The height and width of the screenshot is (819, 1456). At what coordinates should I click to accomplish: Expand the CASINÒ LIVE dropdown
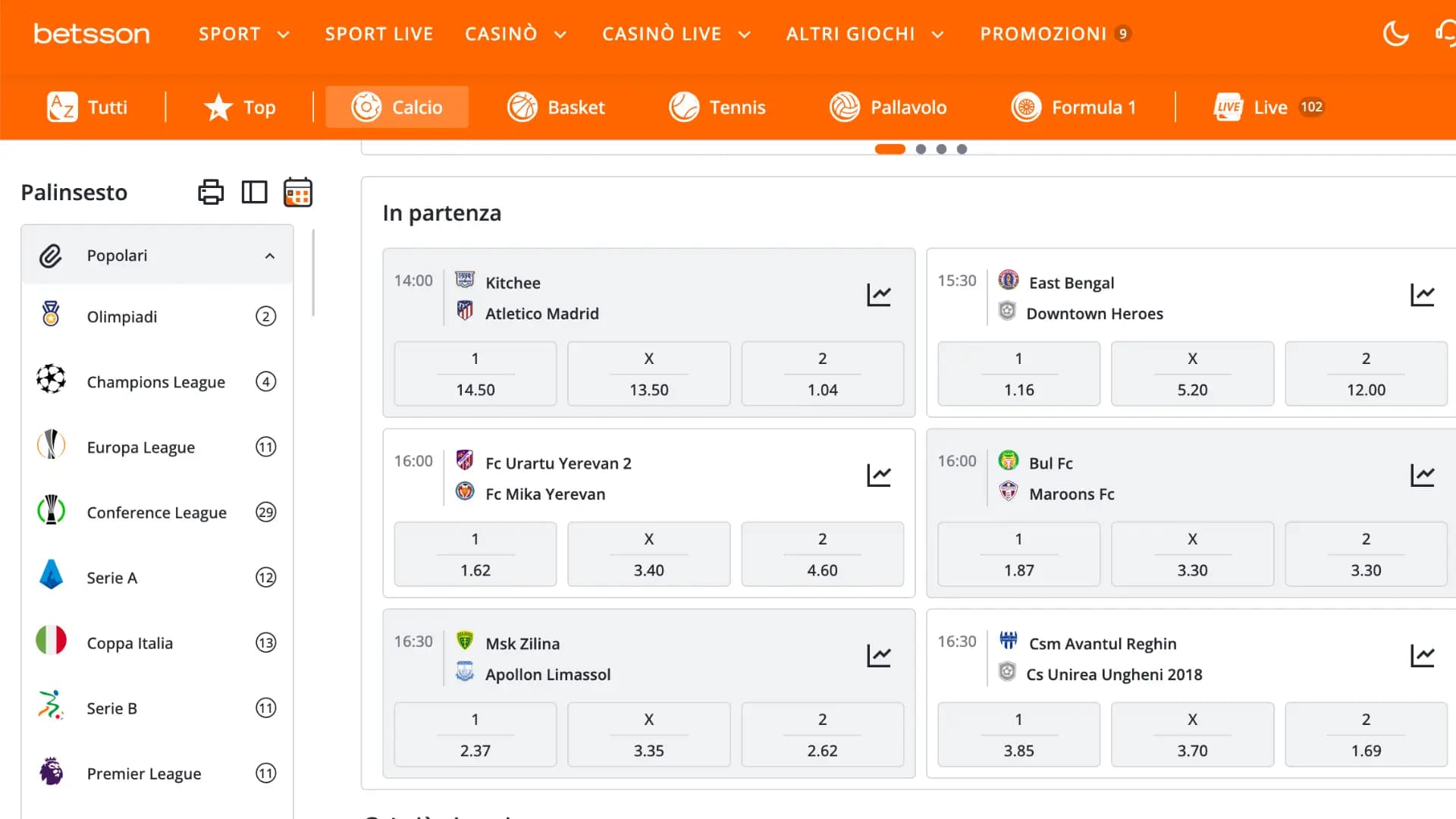(x=675, y=33)
